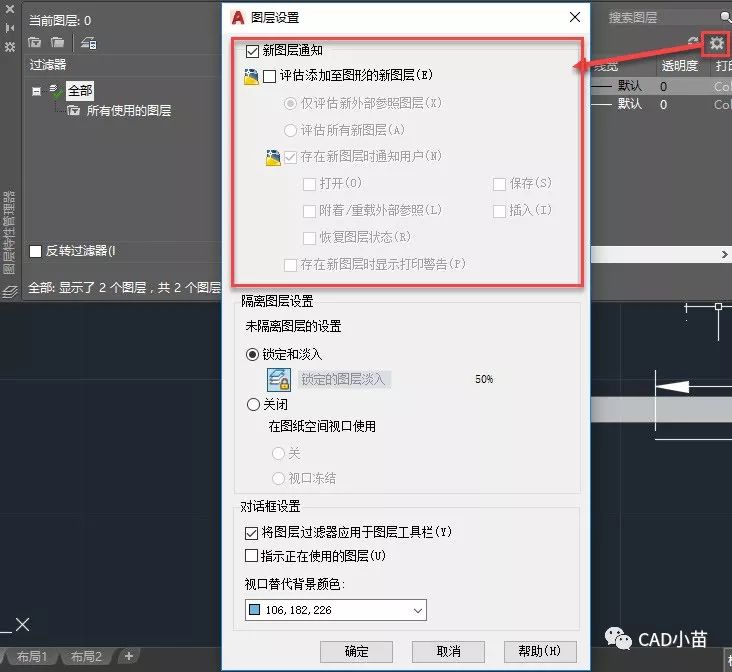Click the auto-hide palette icon

pos(9,26)
